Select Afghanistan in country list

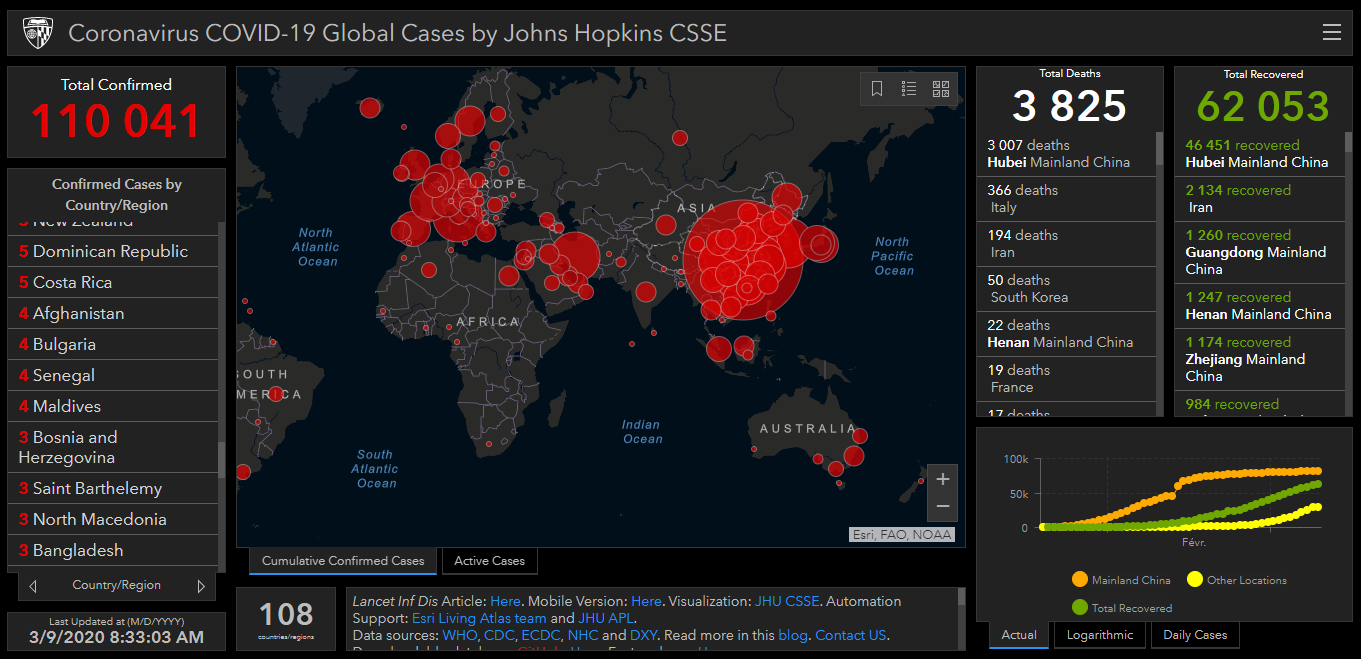pos(112,313)
